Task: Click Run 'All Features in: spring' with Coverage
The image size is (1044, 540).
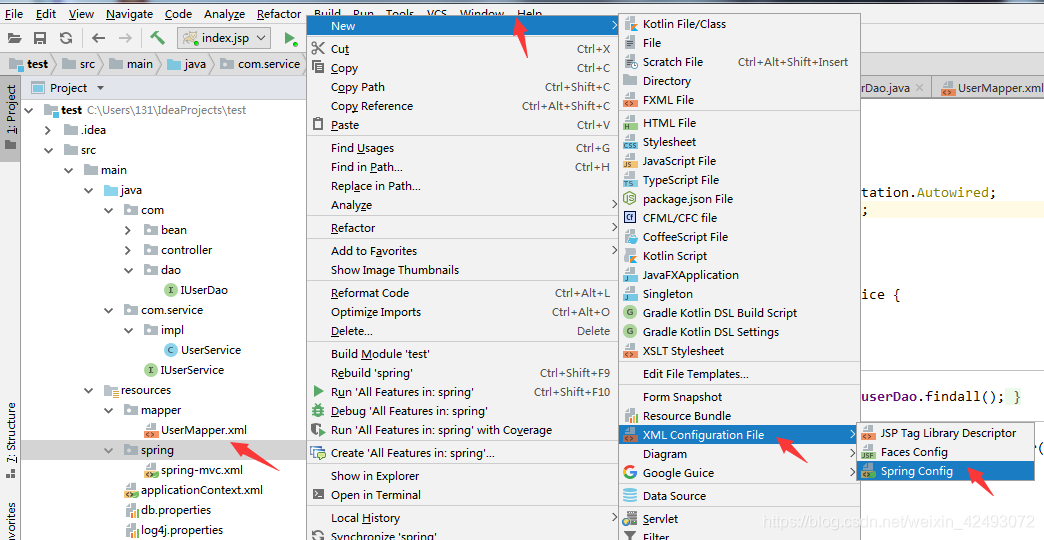Action: (461, 430)
